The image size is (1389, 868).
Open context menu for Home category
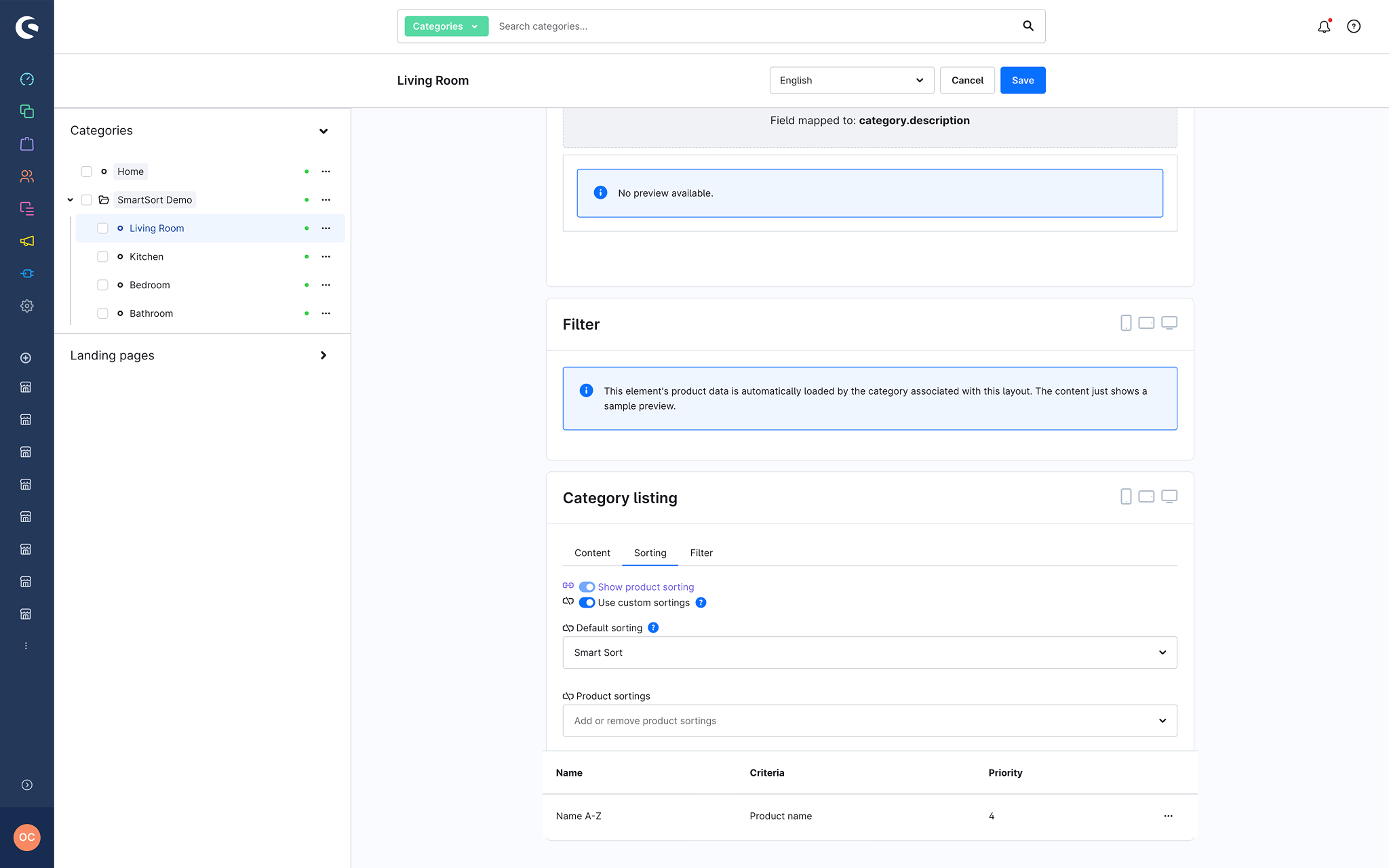(326, 172)
